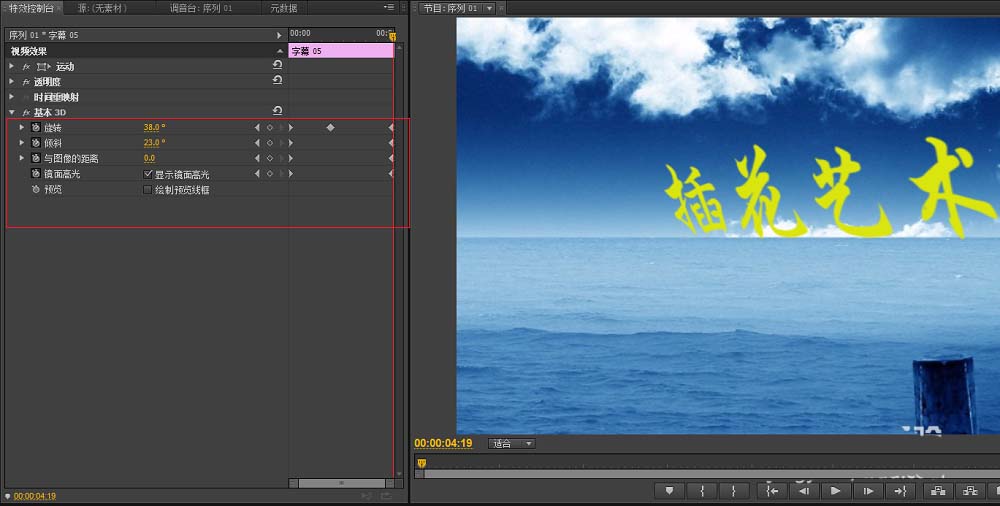The height and width of the screenshot is (506, 1000).
Task: Click effect controls timecode 00:00:04:19
Action: click(x=34, y=496)
